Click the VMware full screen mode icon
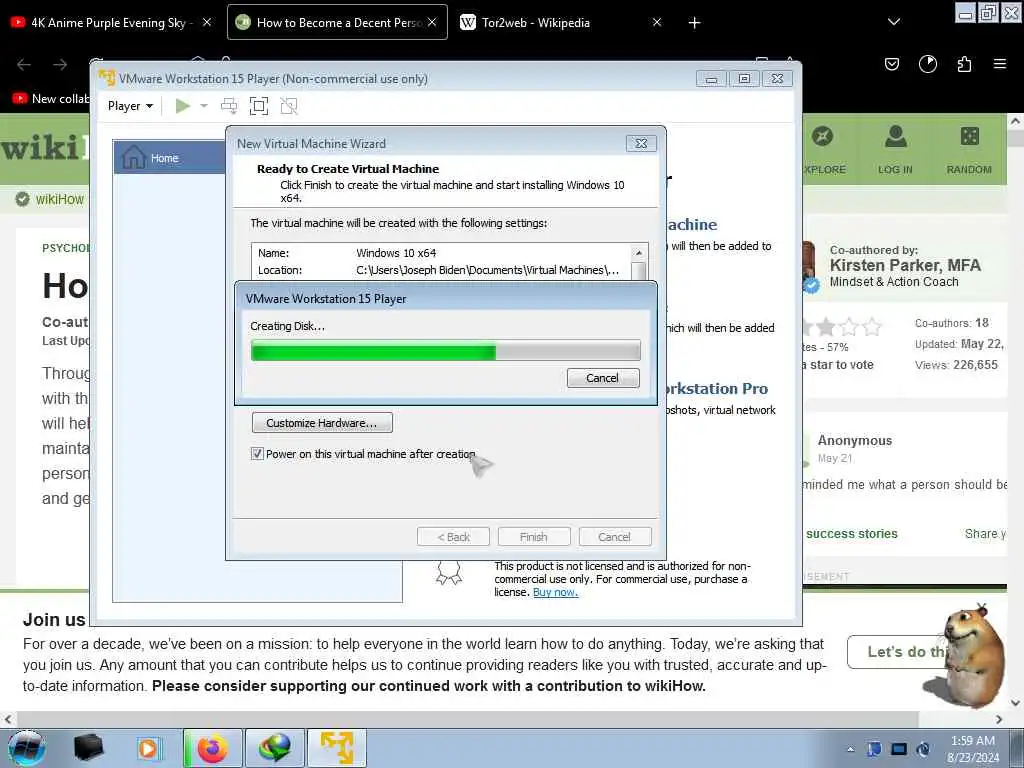1024x768 pixels. [259, 106]
